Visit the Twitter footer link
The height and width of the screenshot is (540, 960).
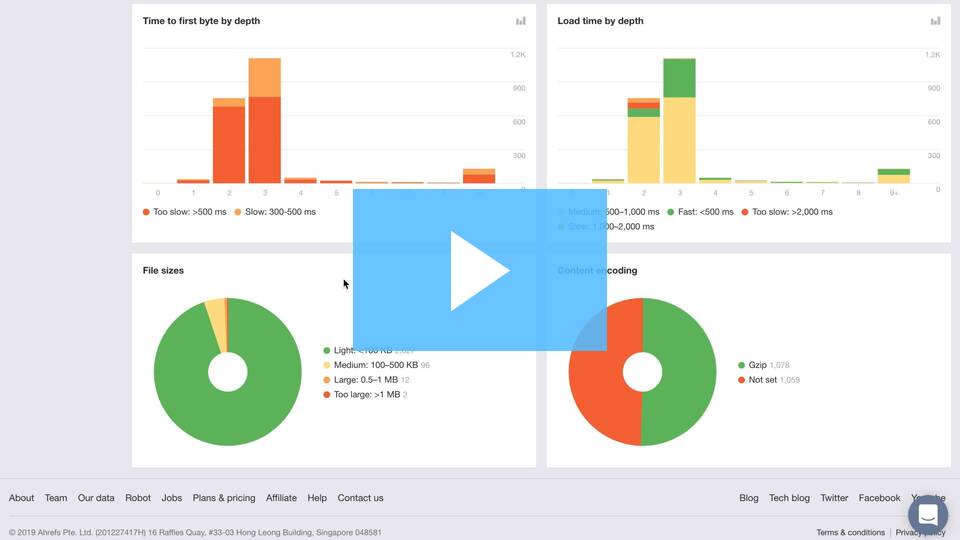(x=834, y=498)
